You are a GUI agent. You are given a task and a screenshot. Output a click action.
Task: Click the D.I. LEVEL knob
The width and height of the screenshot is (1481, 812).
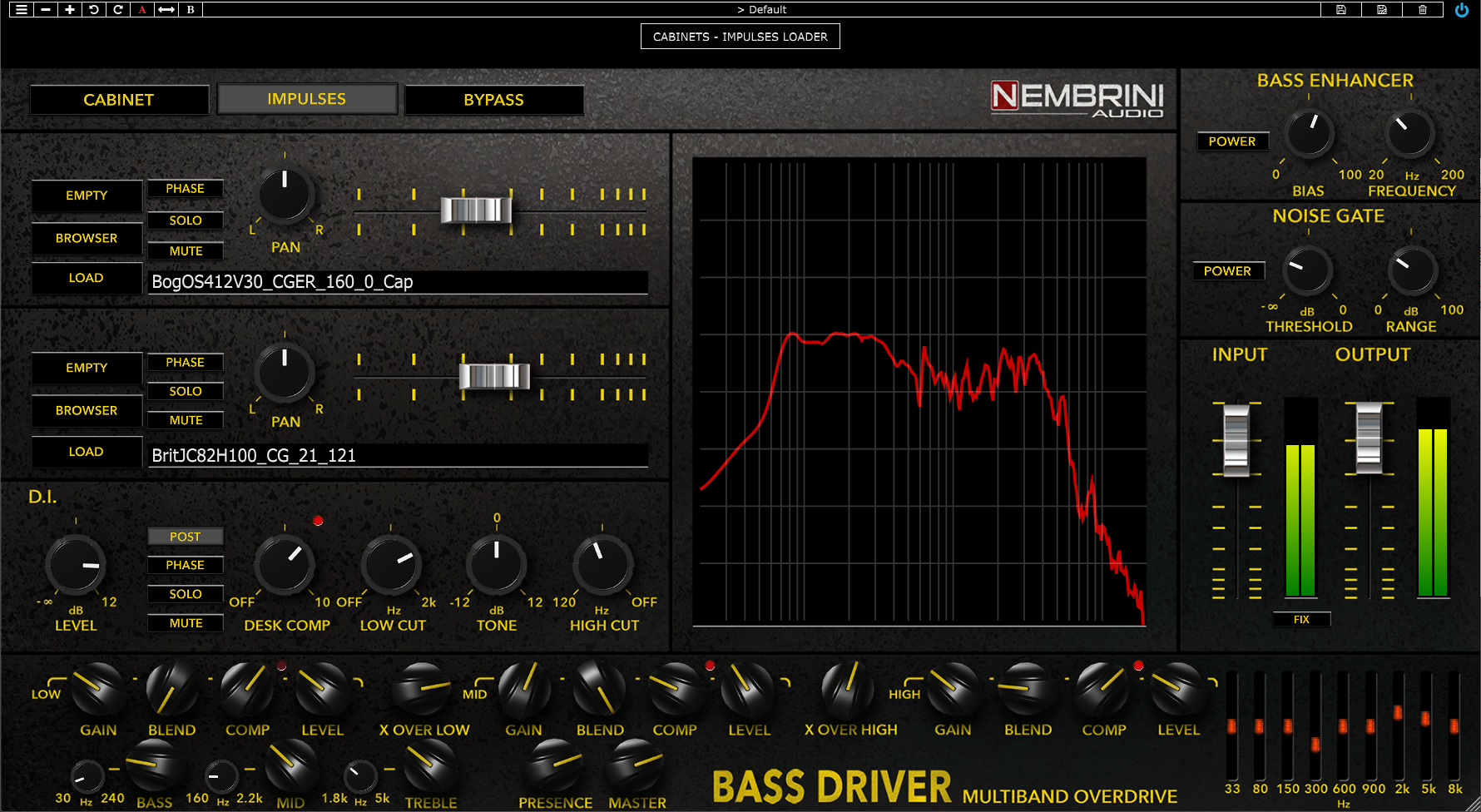(76, 565)
